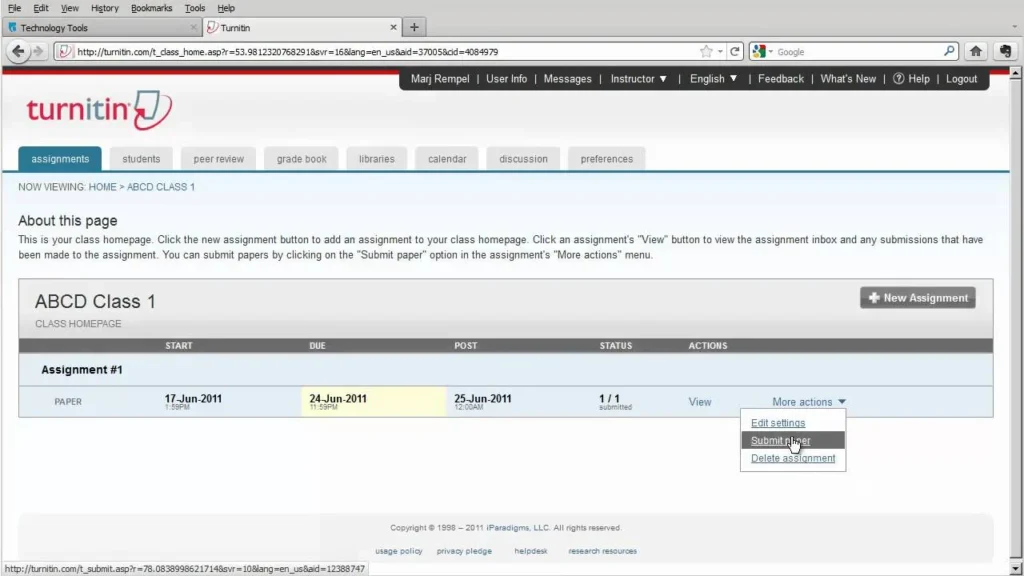
Task: Open the usage policy link in footer
Action: click(398, 550)
